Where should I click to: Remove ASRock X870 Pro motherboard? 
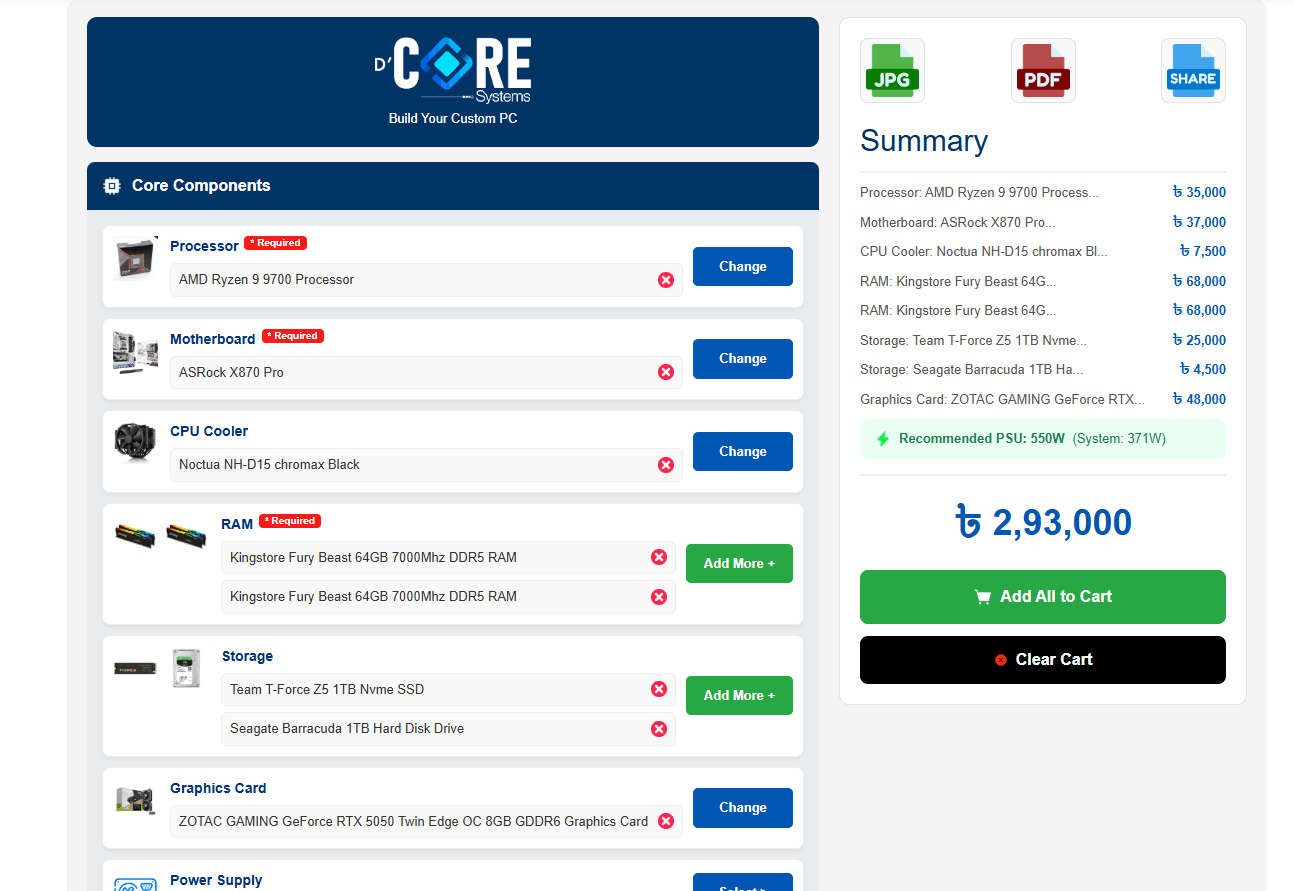[666, 372]
